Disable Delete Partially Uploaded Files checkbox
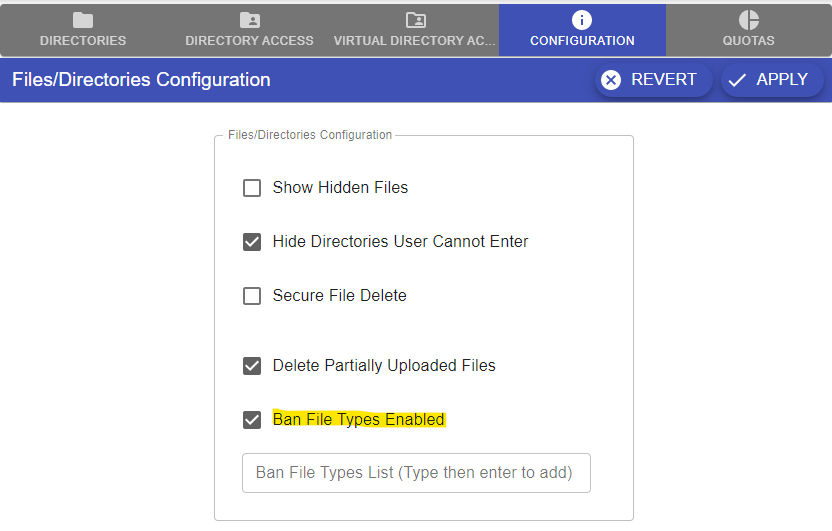 tap(252, 366)
